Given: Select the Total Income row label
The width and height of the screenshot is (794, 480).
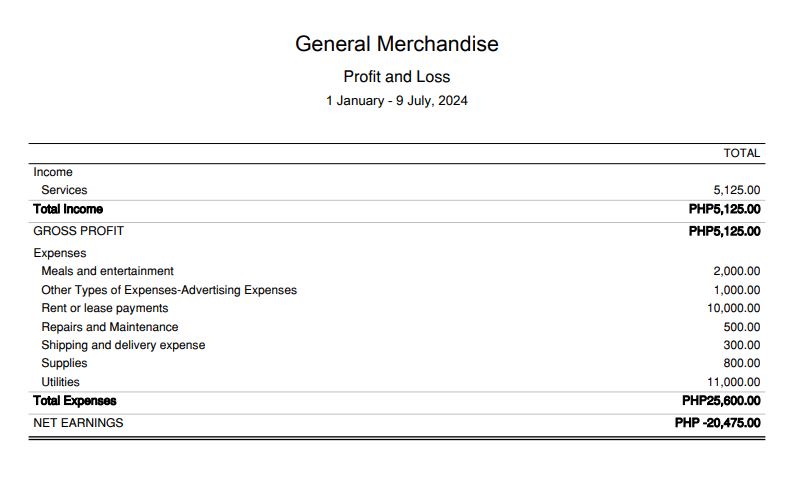Looking at the screenshot, I should tap(68, 209).
